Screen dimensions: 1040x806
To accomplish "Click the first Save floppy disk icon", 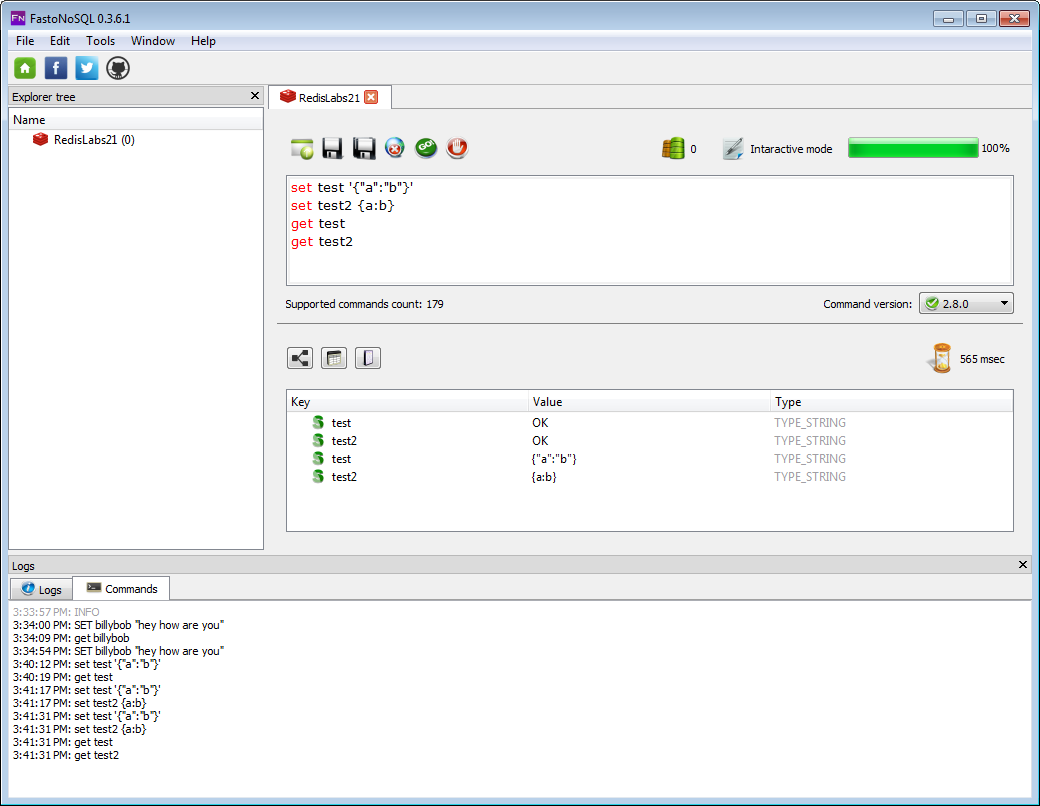I will (x=332, y=148).
